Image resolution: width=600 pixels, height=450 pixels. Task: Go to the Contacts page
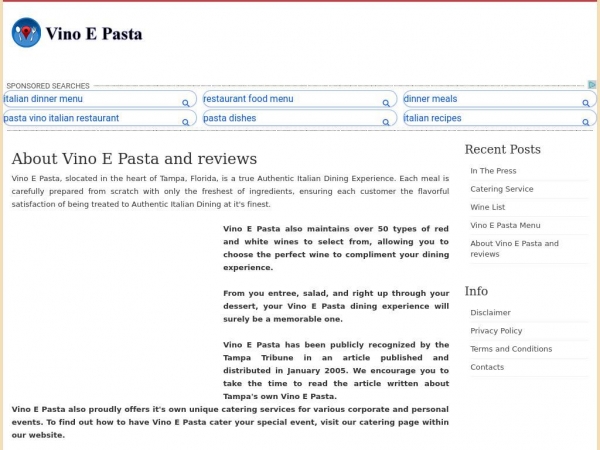(487, 367)
